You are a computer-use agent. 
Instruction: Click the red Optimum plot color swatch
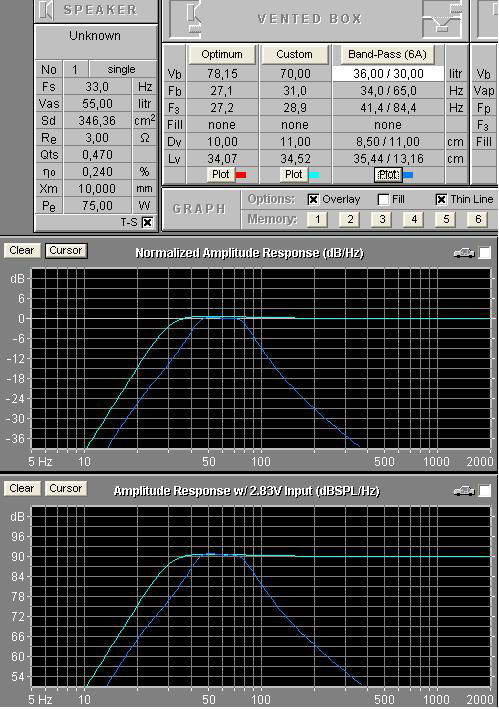[x=241, y=175]
